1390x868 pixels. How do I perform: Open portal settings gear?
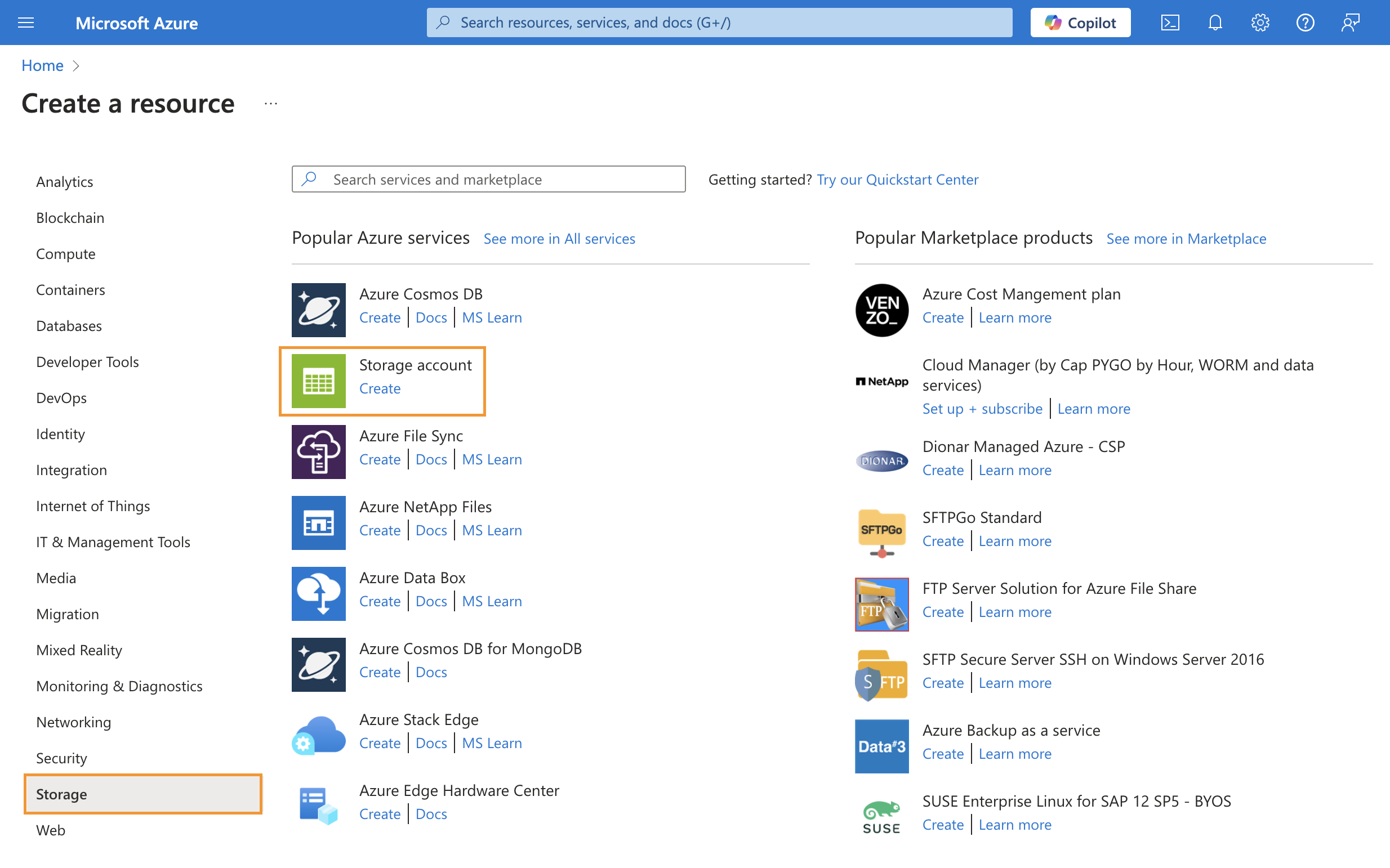[x=1259, y=23]
